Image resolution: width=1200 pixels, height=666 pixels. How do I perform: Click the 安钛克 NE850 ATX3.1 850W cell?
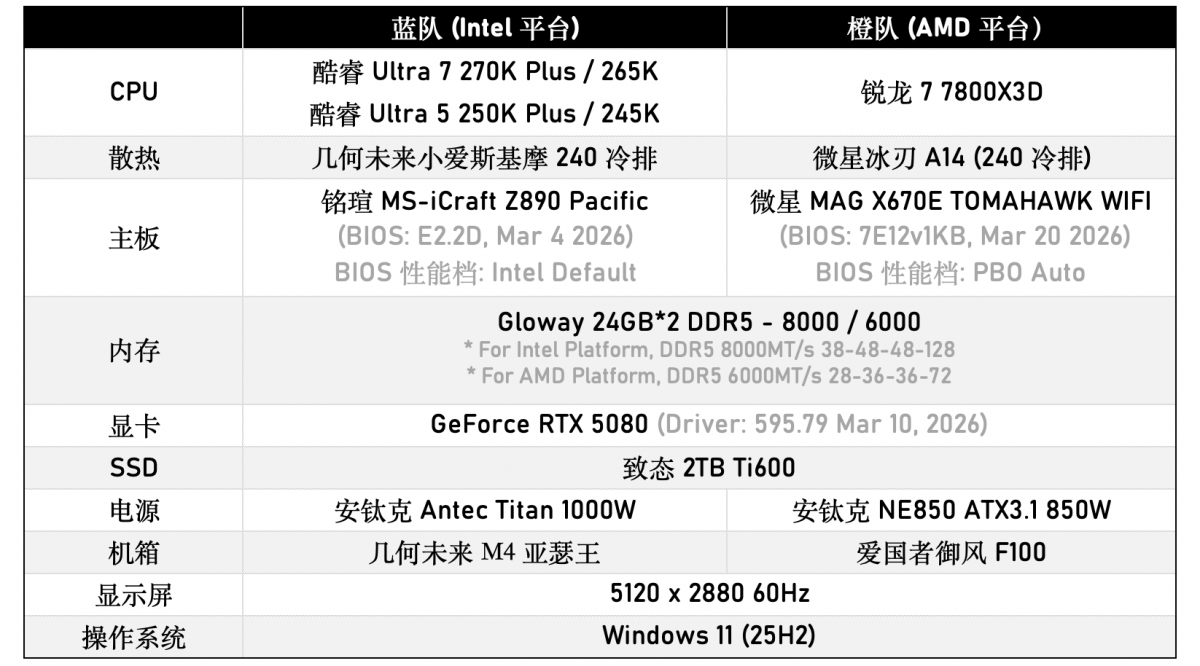tap(951, 510)
